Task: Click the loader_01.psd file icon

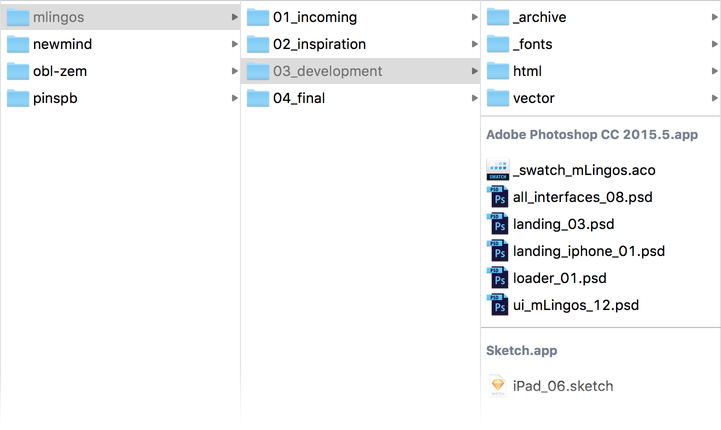Action: coord(498,278)
